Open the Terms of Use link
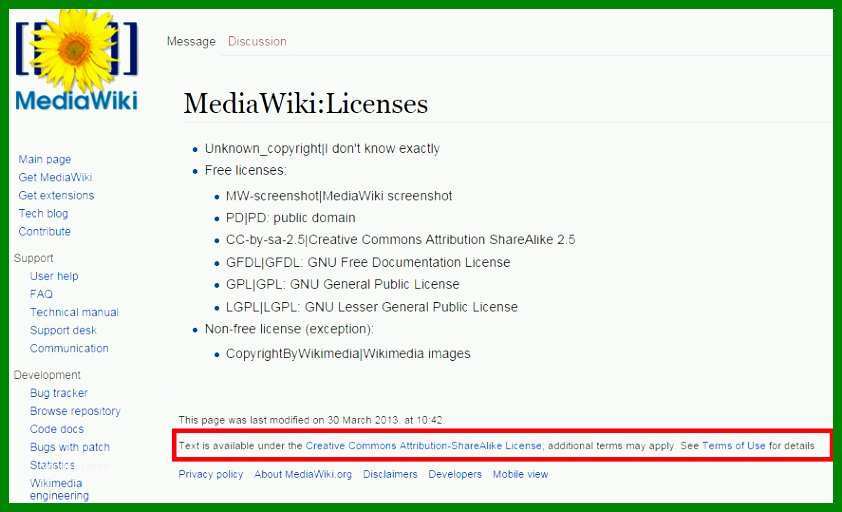 (734, 446)
